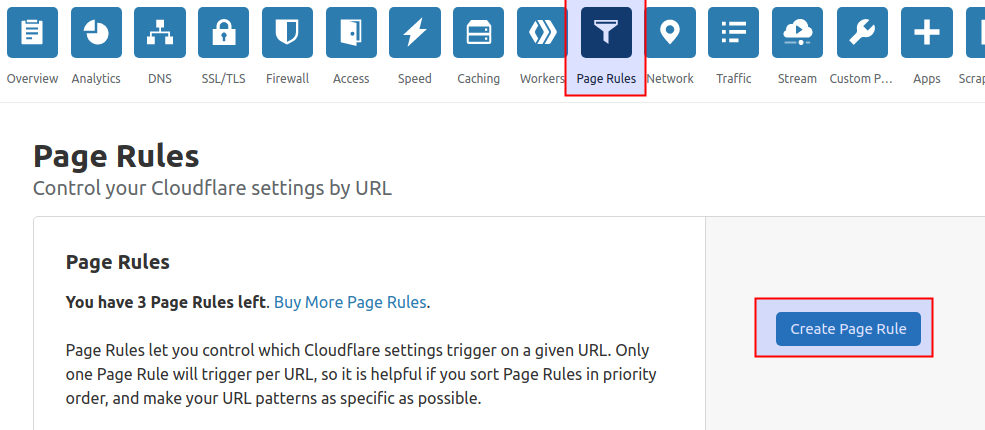
Task: Open the Traffic list icon
Action: pos(734,33)
